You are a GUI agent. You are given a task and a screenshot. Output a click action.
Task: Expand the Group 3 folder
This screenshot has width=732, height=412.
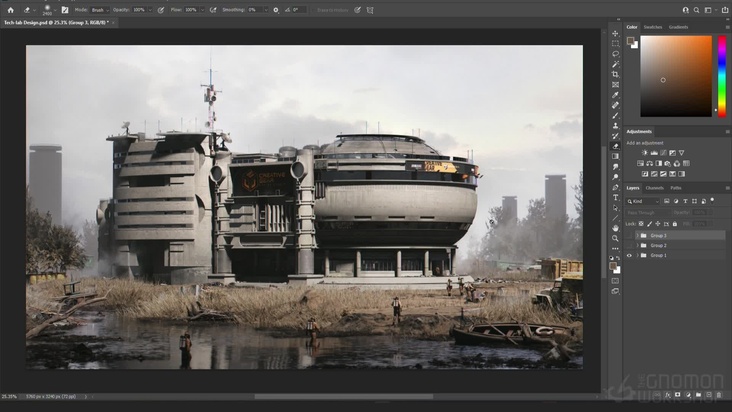(x=636, y=235)
